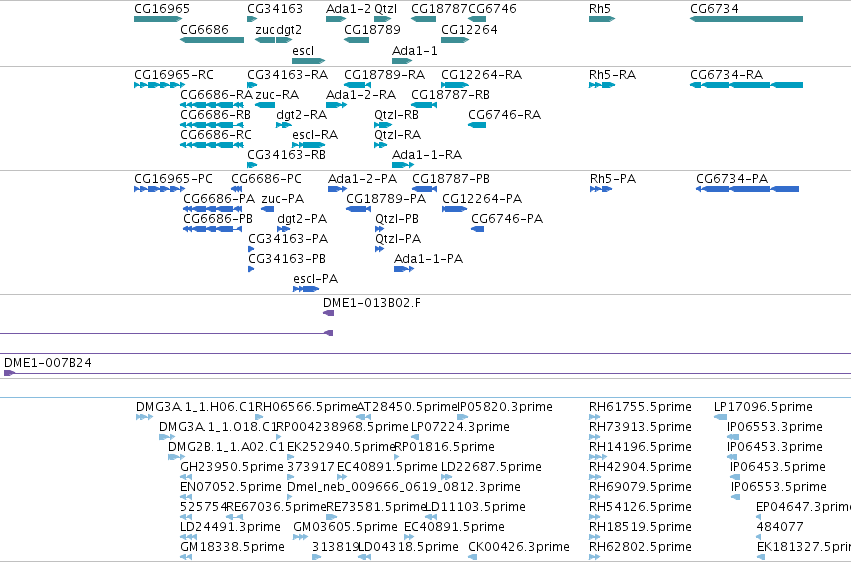Select the DMG2B.1_1.A02.C1 alignment

(x=176, y=457)
